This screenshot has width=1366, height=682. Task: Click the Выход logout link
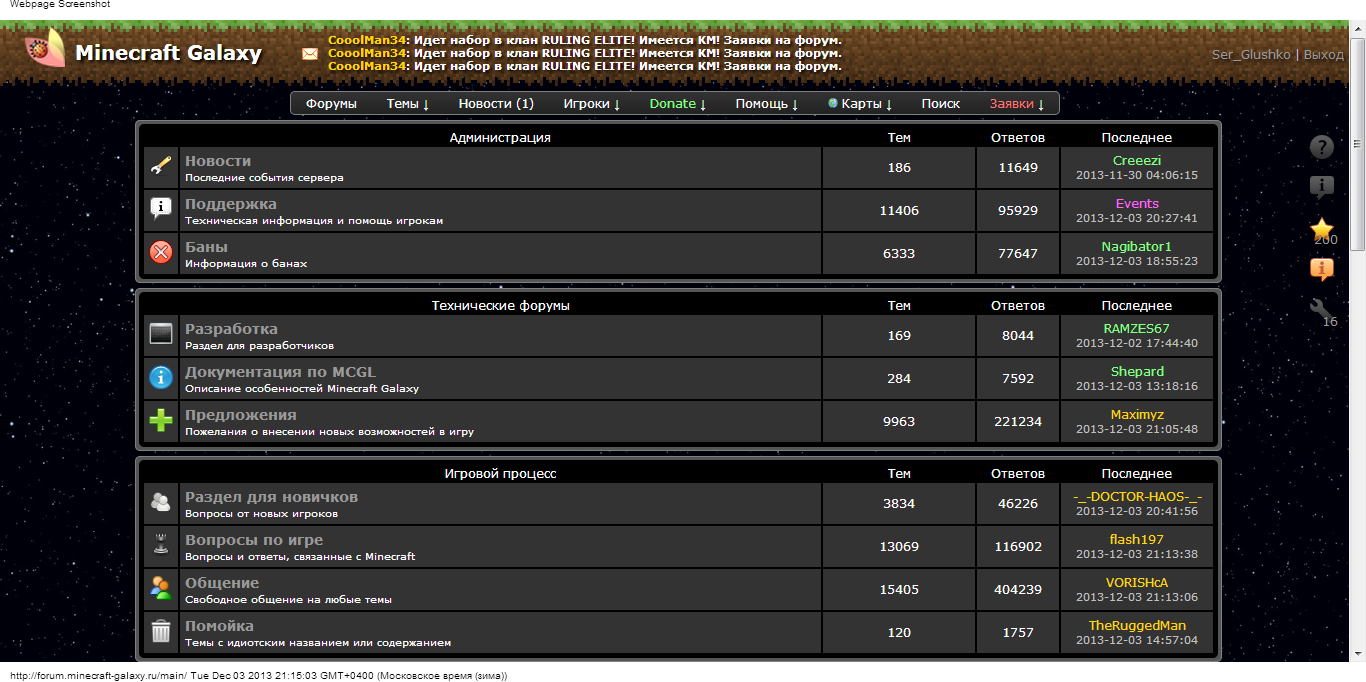[1324, 55]
